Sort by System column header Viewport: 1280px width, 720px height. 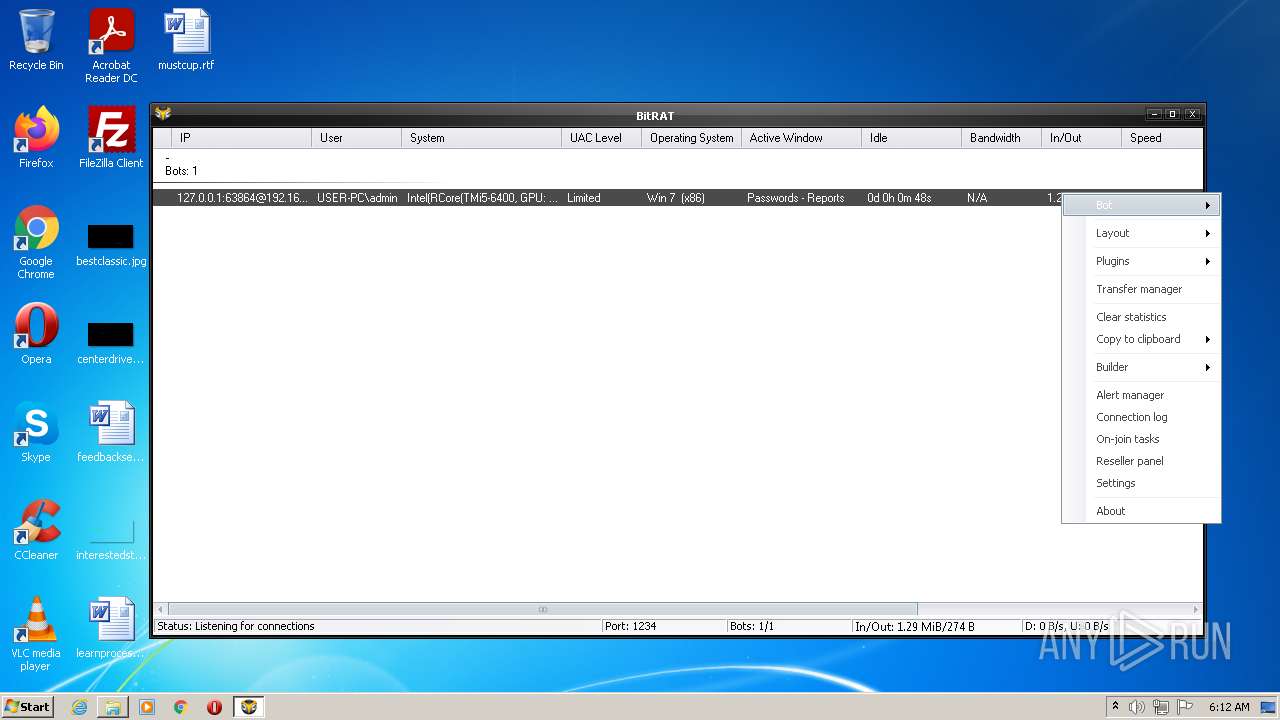(481, 138)
